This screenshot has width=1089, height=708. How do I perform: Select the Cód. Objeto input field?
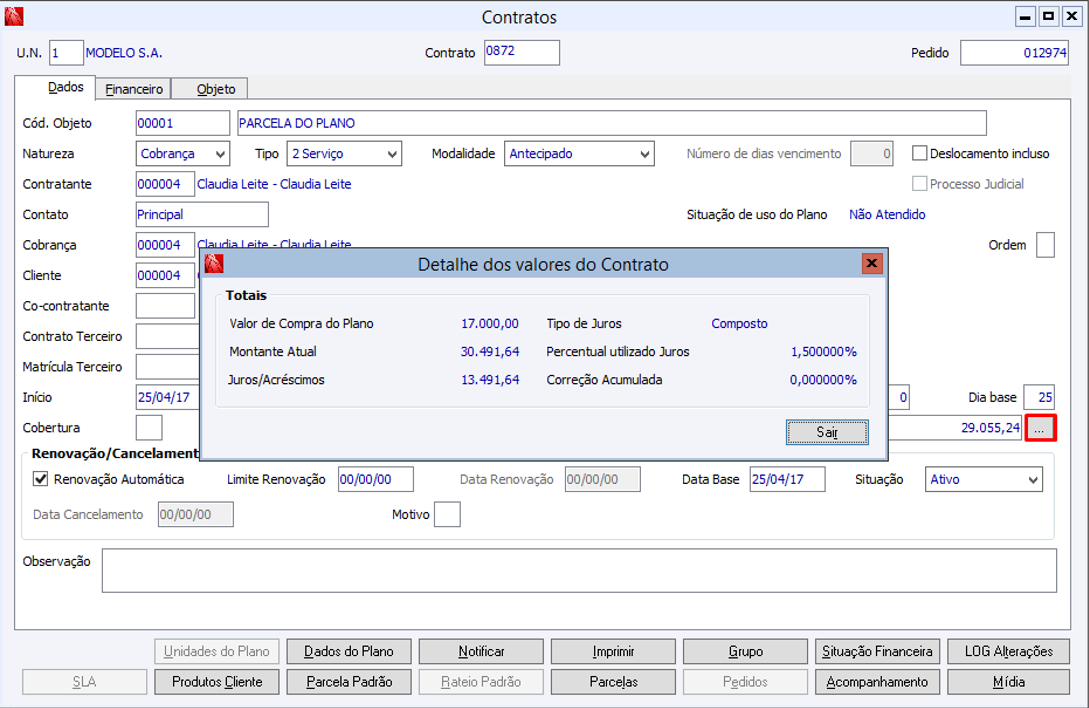coord(182,123)
